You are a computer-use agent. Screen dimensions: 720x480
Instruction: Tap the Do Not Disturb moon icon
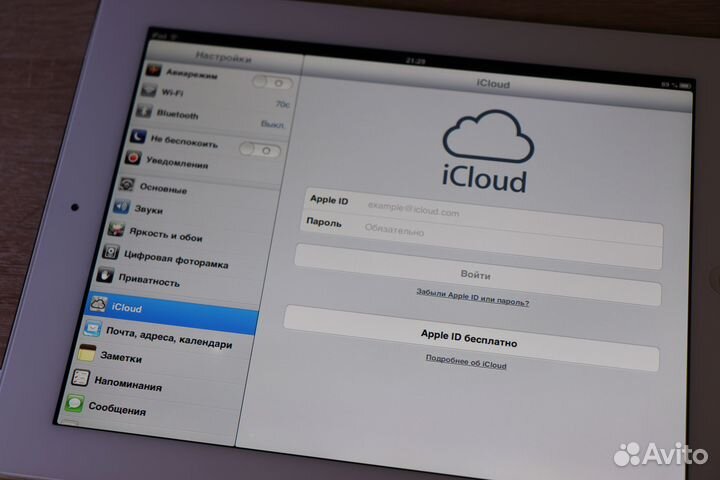click(138, 136)
